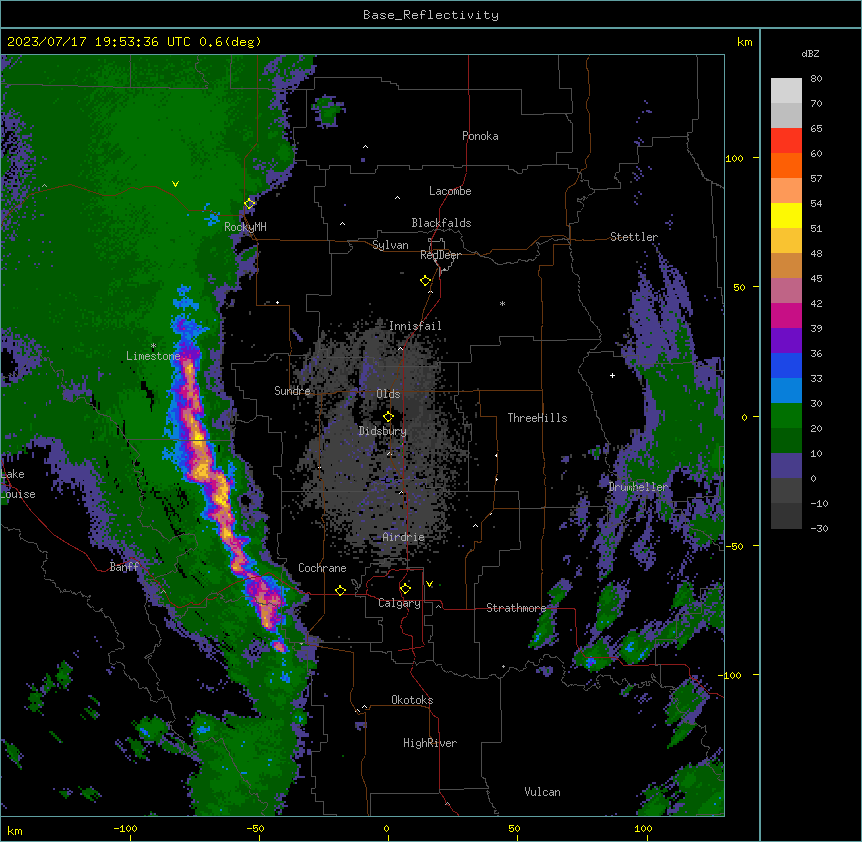Click the RockyMH label

tap(245, 226)
